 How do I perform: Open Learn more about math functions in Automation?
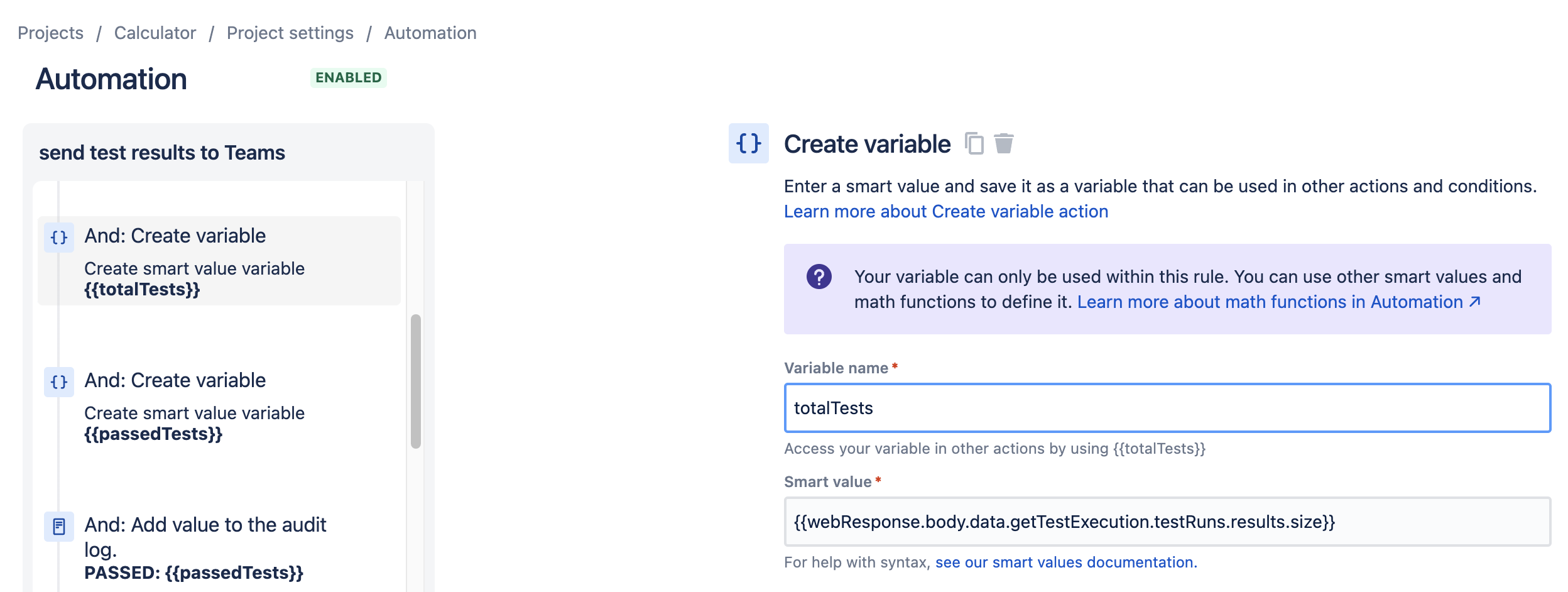pos(1270,302)
